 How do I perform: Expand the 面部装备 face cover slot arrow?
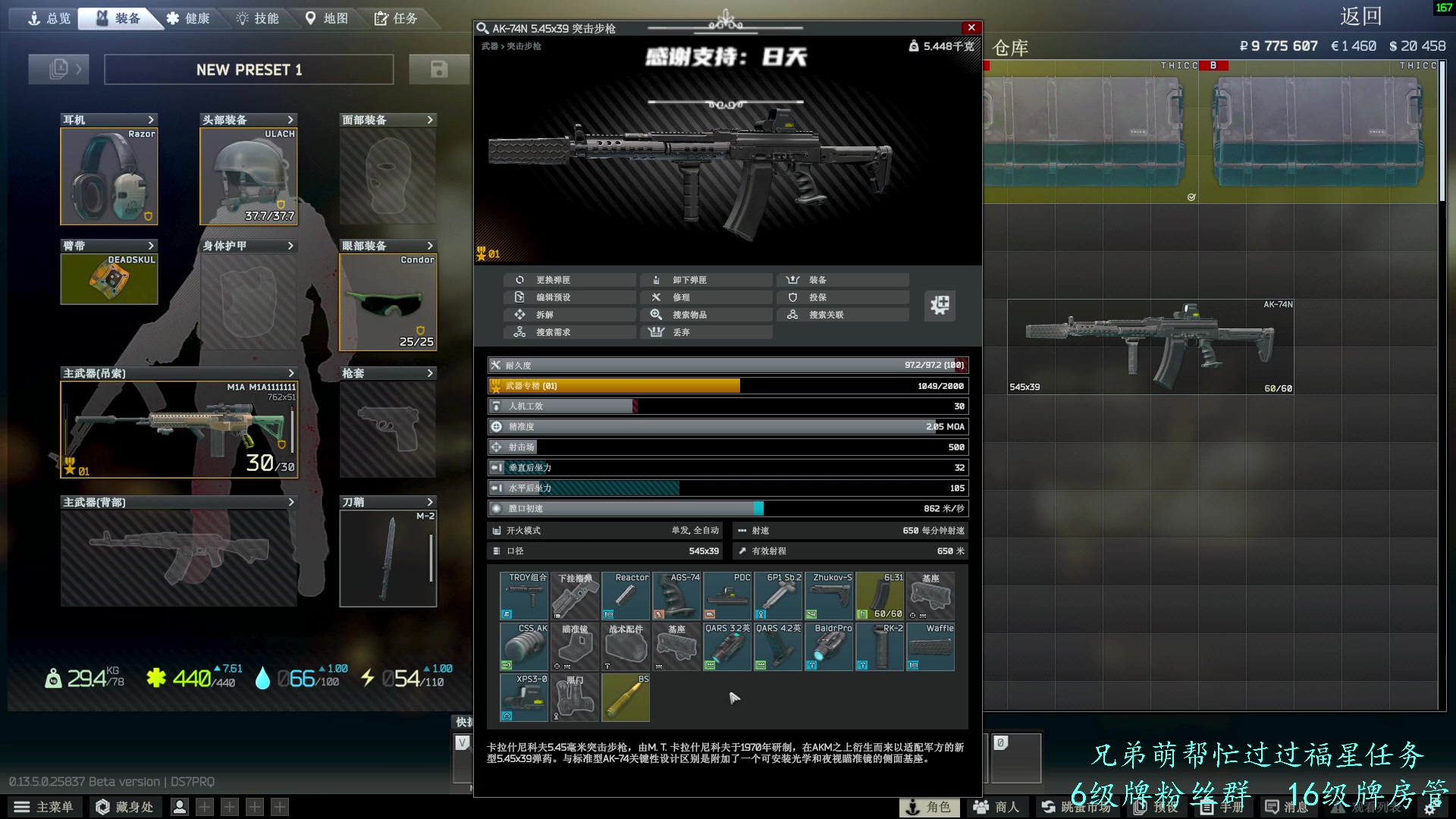(430, 120)
